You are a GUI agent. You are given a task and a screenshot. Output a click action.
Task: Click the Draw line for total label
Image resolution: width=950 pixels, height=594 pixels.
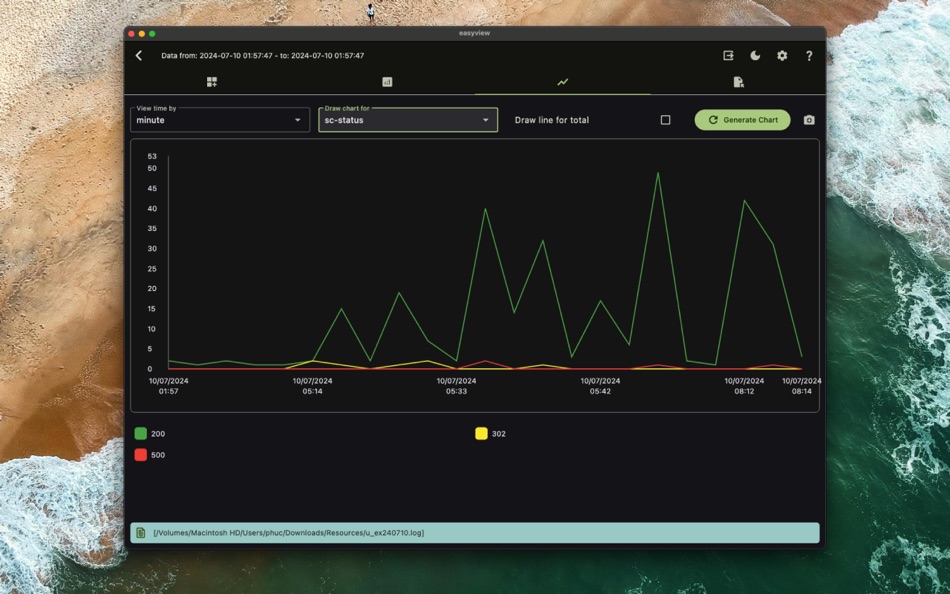[x=552, y=120]
